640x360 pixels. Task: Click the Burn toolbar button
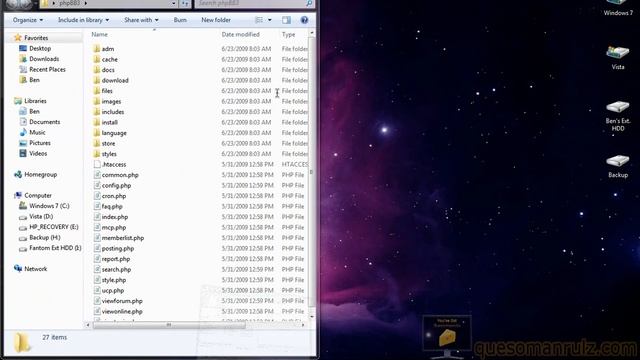[180, 20]
